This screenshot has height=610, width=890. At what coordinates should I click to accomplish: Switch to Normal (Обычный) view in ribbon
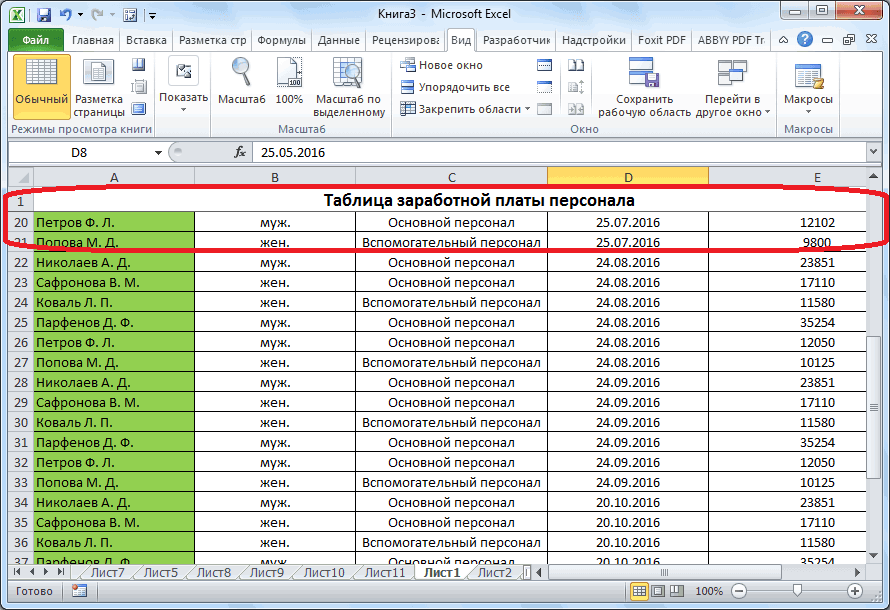pos(41,84)
